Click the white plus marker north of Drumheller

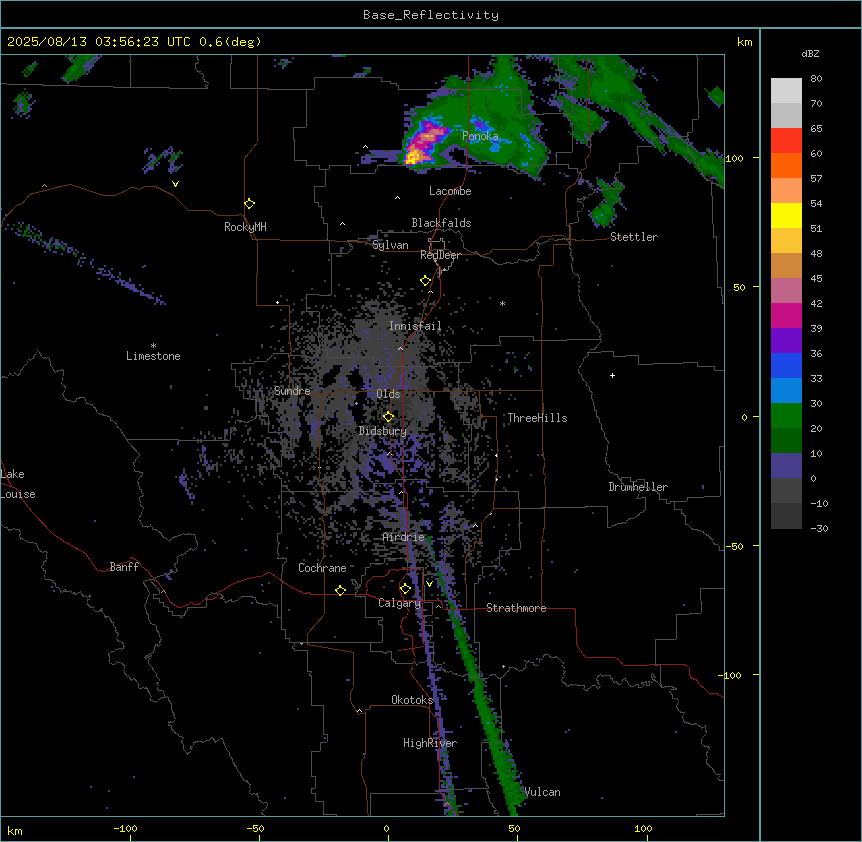[612, 375]
